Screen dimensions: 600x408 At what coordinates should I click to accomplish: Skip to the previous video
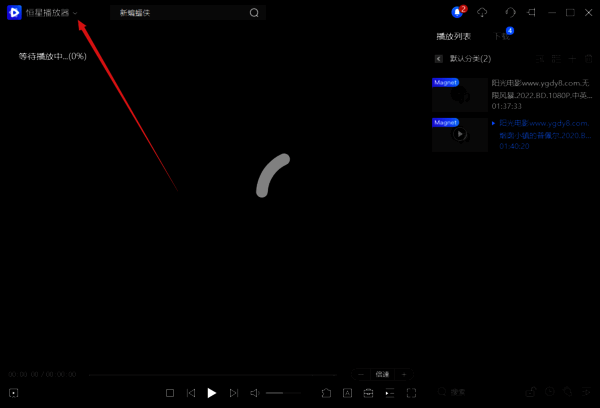[191, 393]
